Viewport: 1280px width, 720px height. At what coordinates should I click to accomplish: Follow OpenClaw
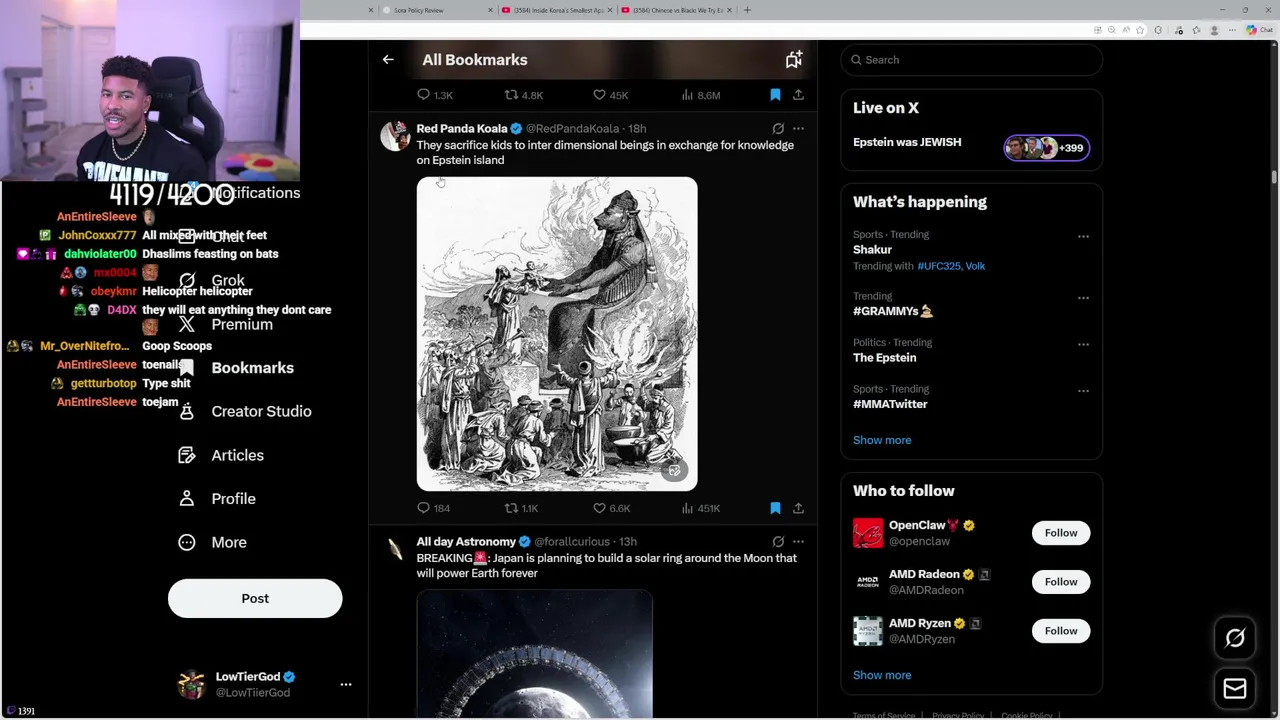coord(1061,533)
